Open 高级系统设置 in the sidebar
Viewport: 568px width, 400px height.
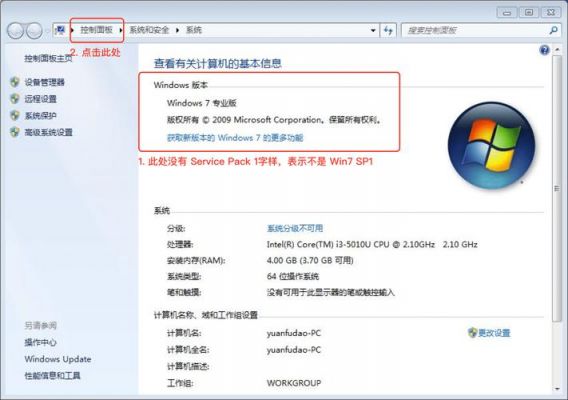click(49, 132)
